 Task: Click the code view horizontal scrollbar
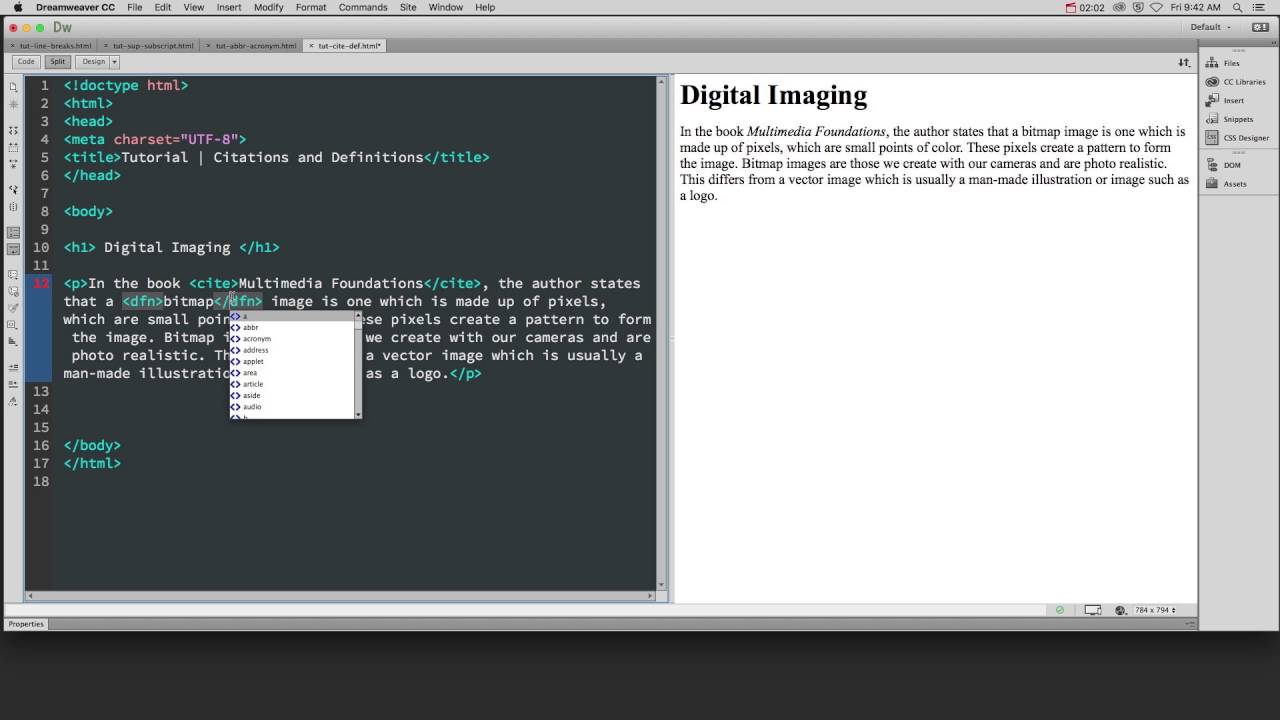[x=340, y=596]
